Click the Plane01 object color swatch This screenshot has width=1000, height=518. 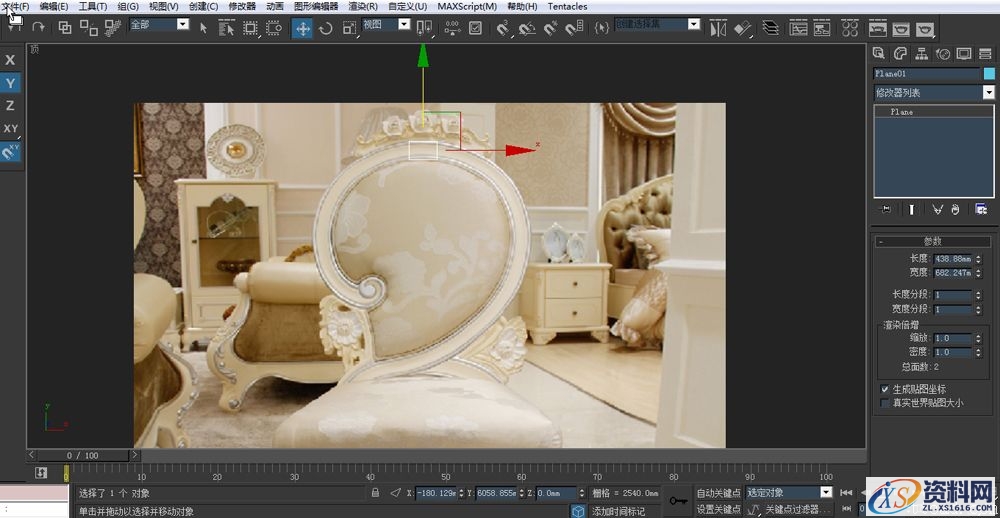click(989, 73)
